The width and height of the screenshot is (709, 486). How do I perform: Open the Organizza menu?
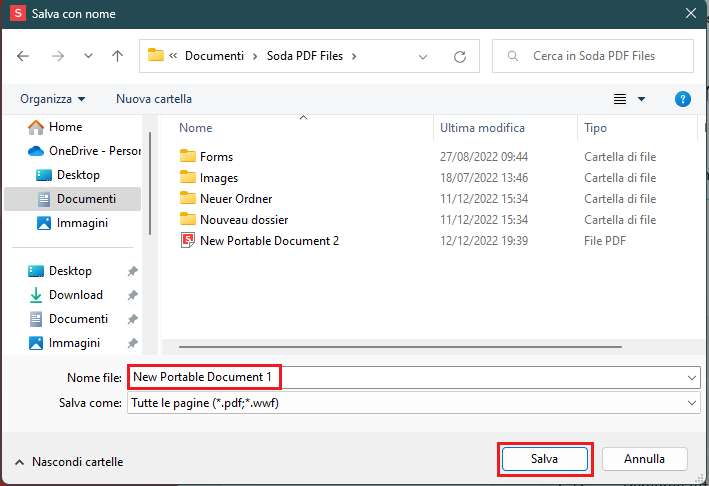[52, 99]
